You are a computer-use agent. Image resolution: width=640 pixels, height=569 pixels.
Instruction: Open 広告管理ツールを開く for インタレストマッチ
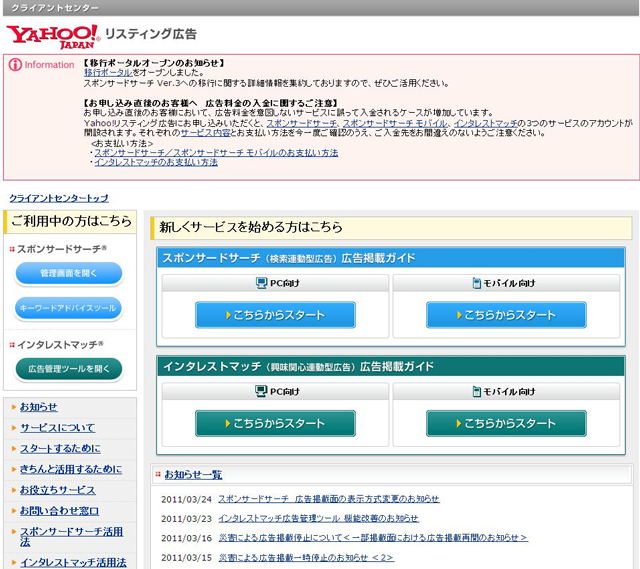[x=68, y=369]
